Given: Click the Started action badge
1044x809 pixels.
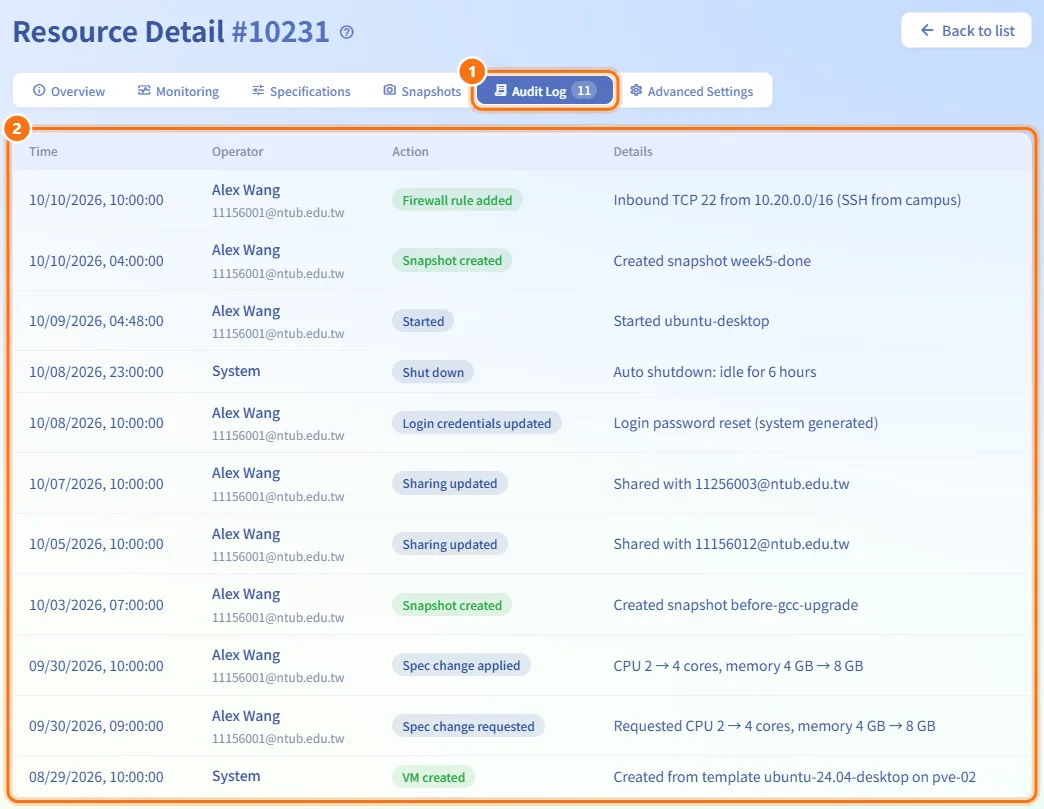Looking at the screenshot, I should (423, 322).
